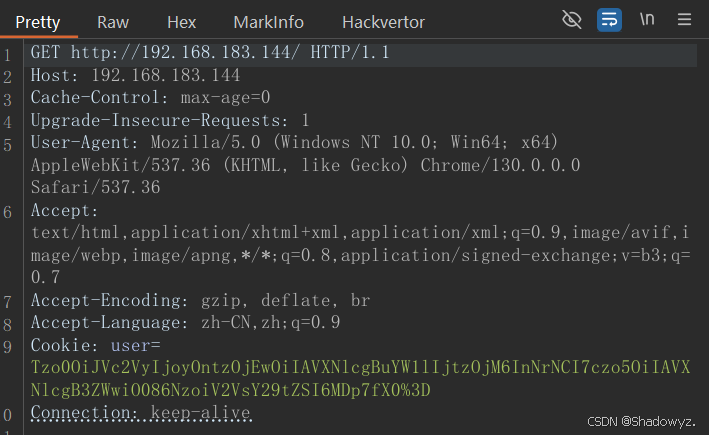
Task: Click the User-Agent: Mozilla/5.0 line
Action: [x=294, y=142]
